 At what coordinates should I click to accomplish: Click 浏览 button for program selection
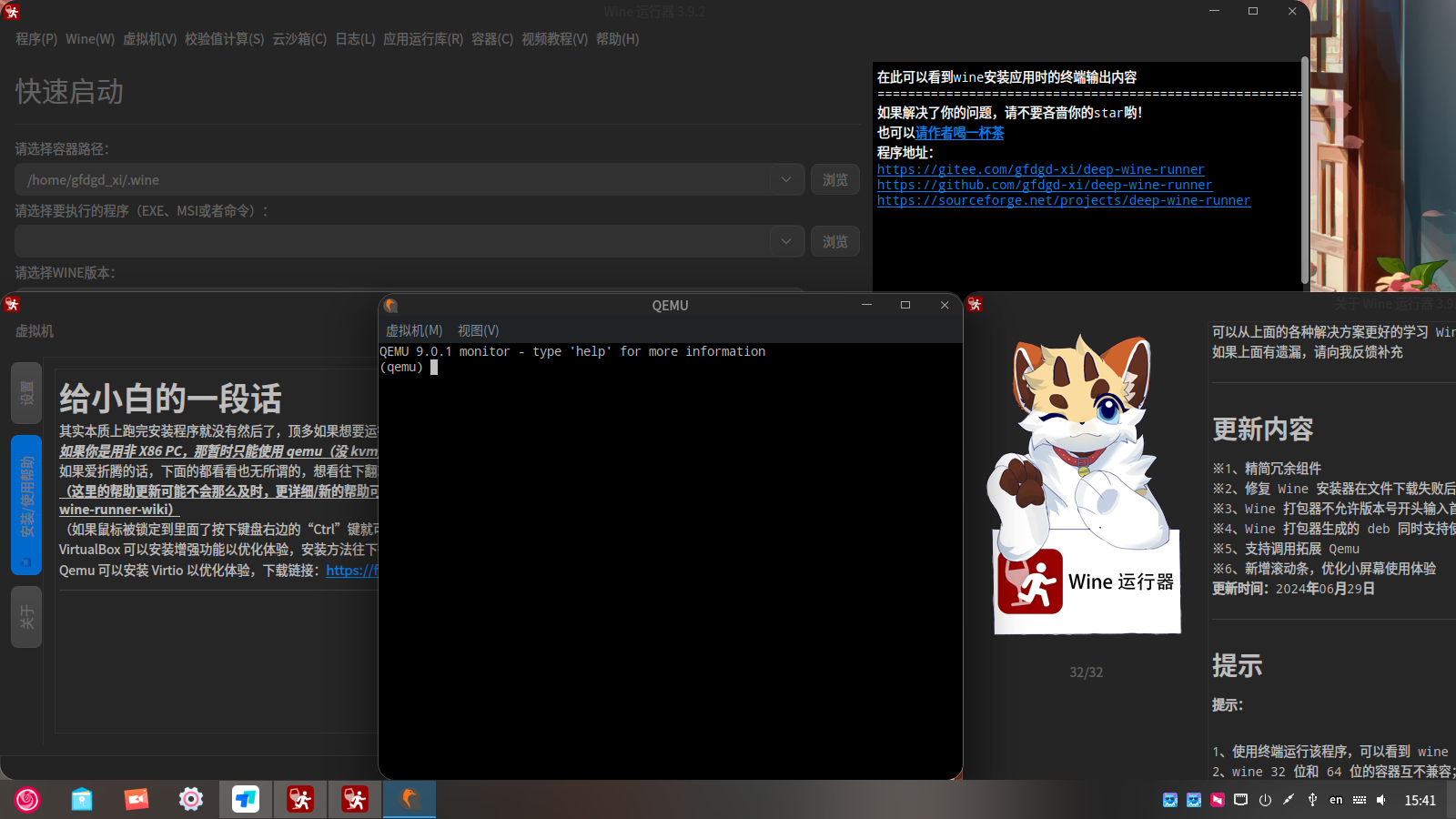[x=835, y=242]
